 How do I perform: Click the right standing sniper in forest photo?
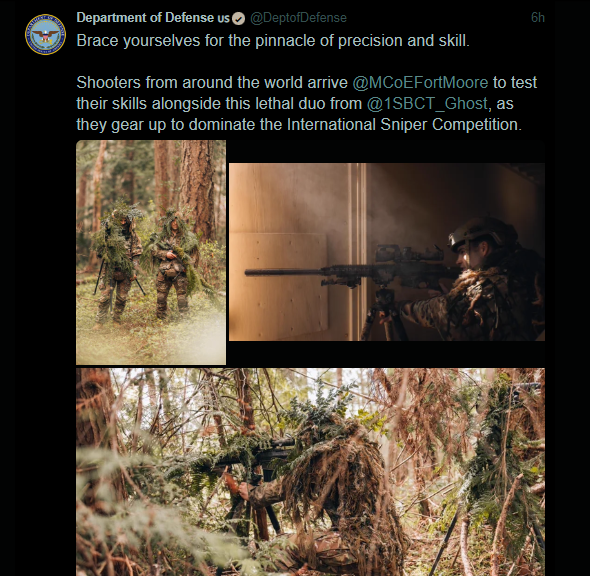tap(173, 263)
